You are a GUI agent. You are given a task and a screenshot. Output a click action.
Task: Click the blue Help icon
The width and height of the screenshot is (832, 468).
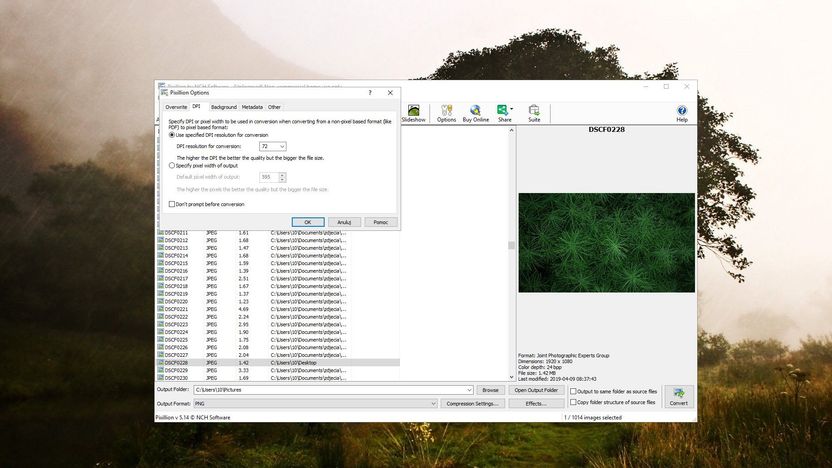(x=682, y=110)
